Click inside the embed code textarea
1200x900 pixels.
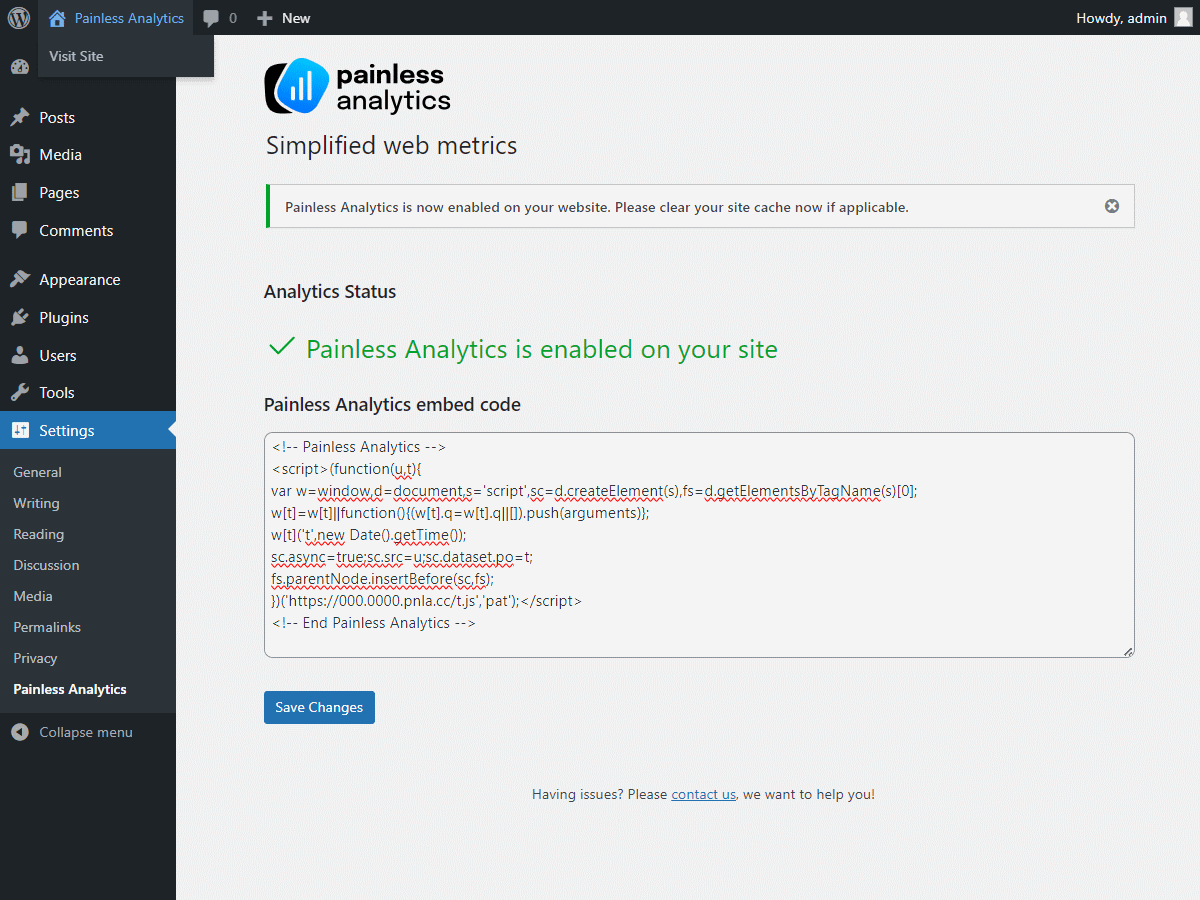699,545
